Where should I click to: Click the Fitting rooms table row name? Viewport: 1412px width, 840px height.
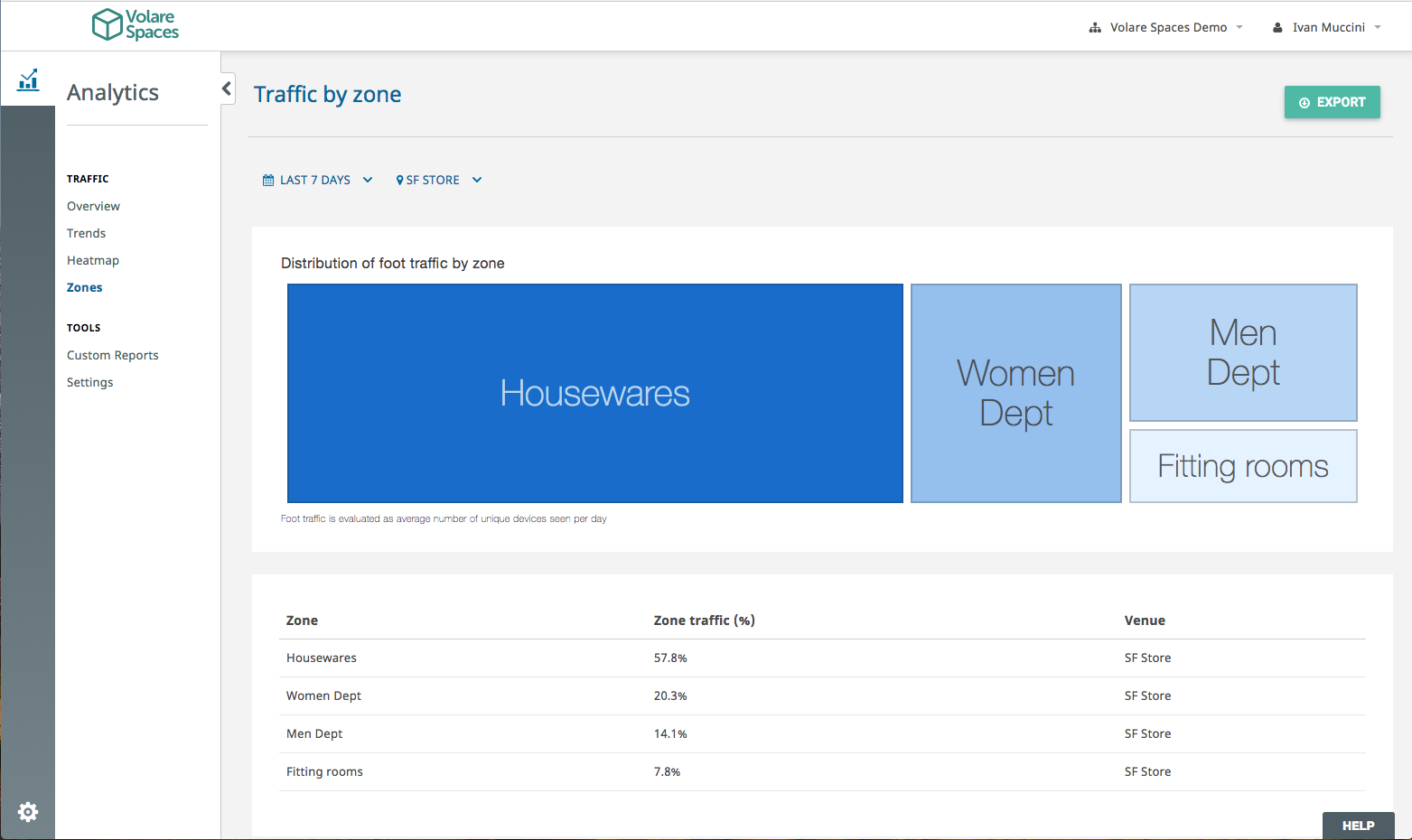pyautogui.click(x=324, y=772)
